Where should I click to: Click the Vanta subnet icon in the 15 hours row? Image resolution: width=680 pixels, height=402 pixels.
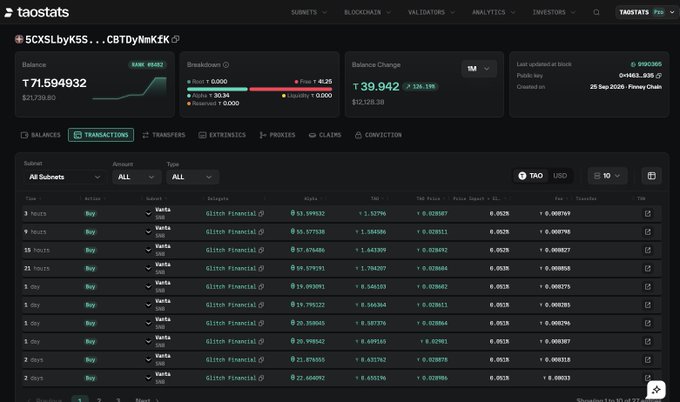[x=148, y=250]
